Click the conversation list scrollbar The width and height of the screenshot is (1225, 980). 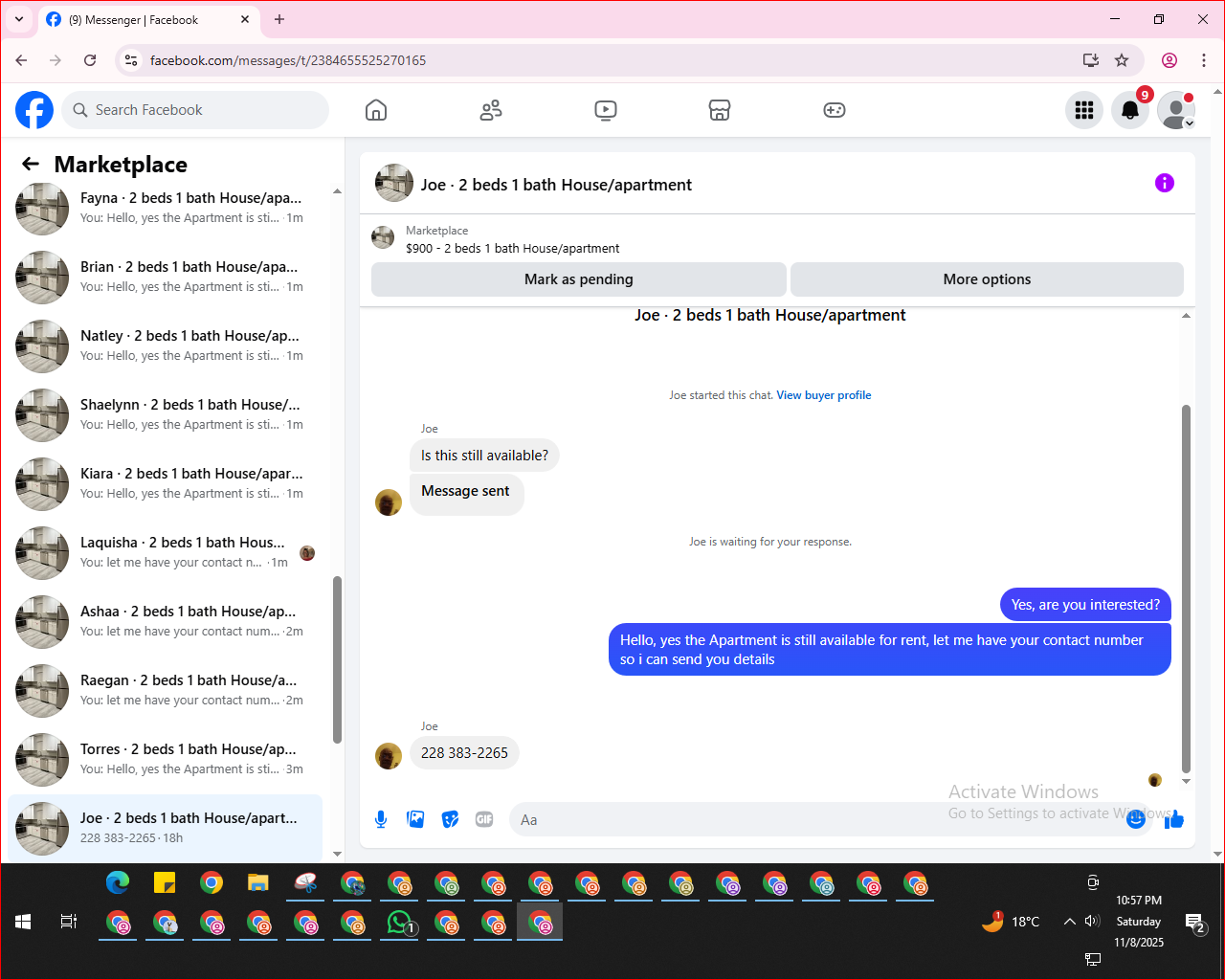[337, 660]
